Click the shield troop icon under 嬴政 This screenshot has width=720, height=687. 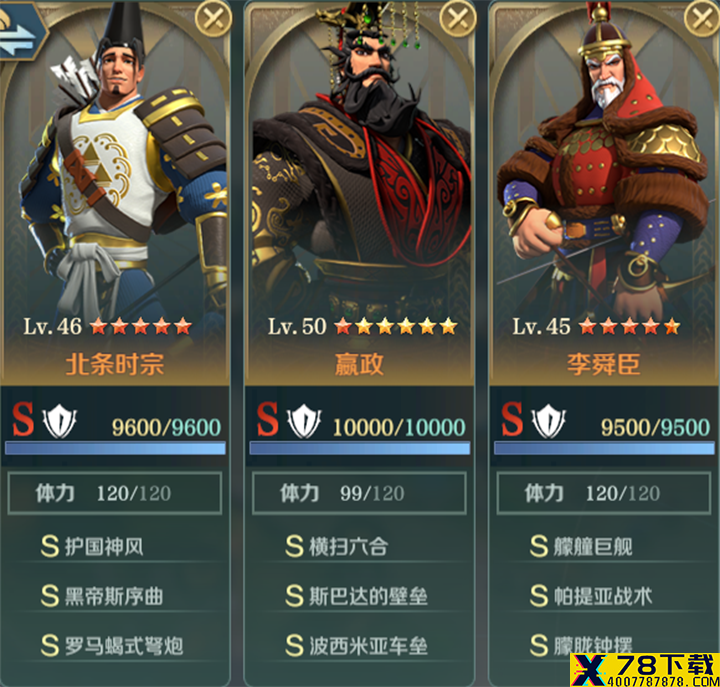point(304,421)
